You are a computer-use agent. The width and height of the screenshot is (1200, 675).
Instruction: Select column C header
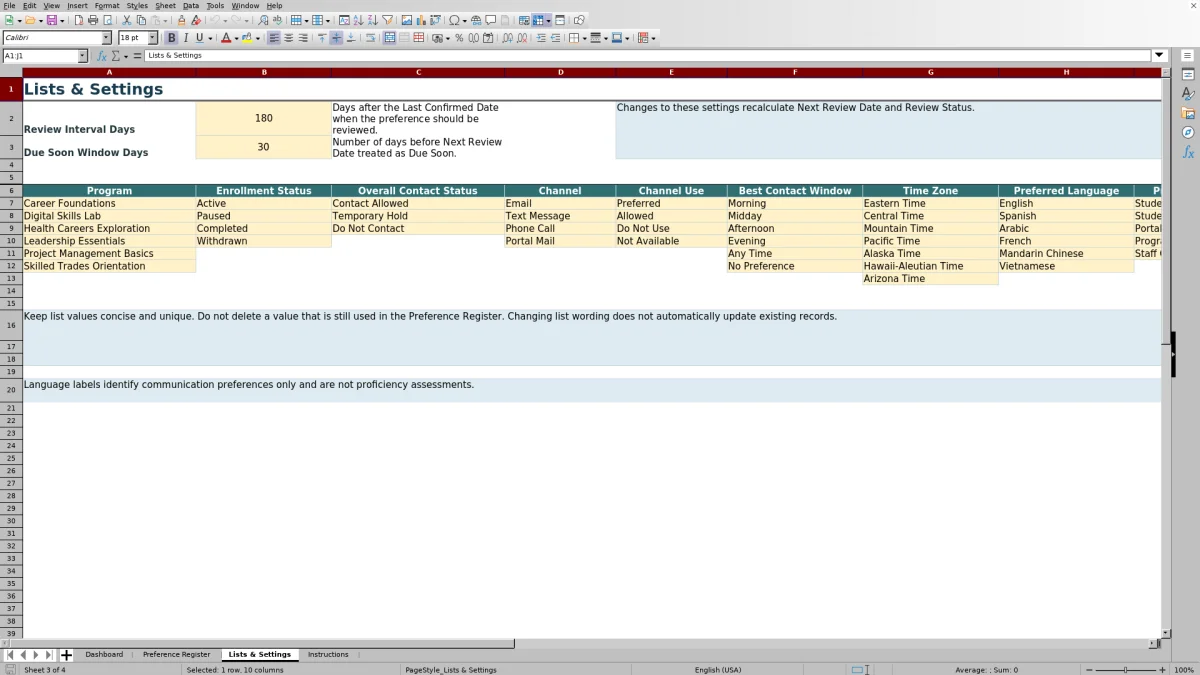tap(418, 72)
